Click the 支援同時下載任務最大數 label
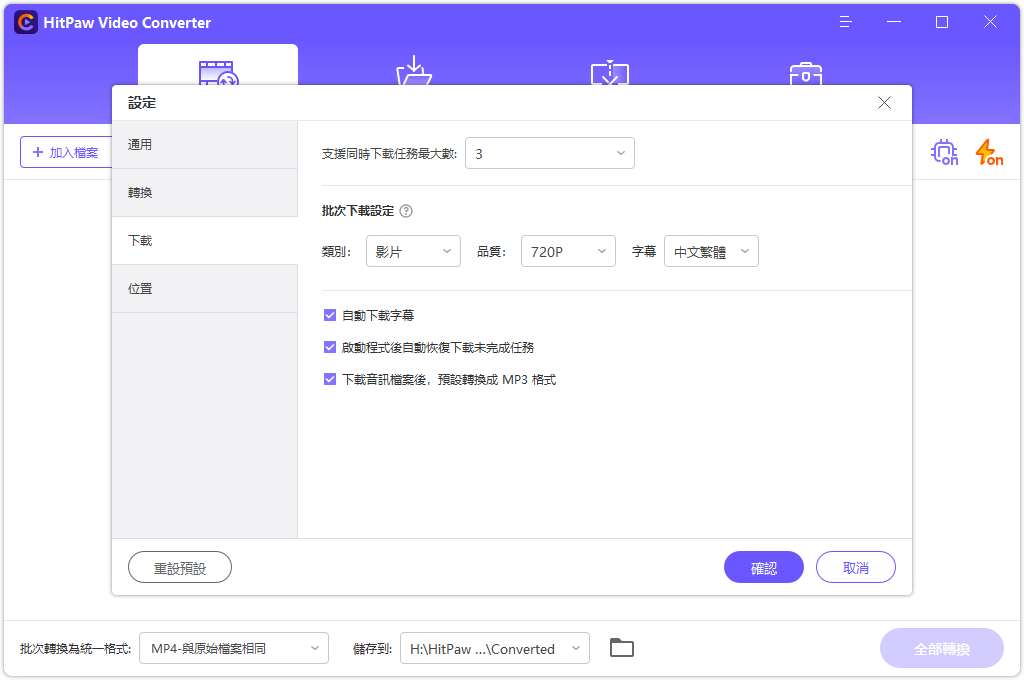This screenshot has height=680, width=1024. coord(389,154)
